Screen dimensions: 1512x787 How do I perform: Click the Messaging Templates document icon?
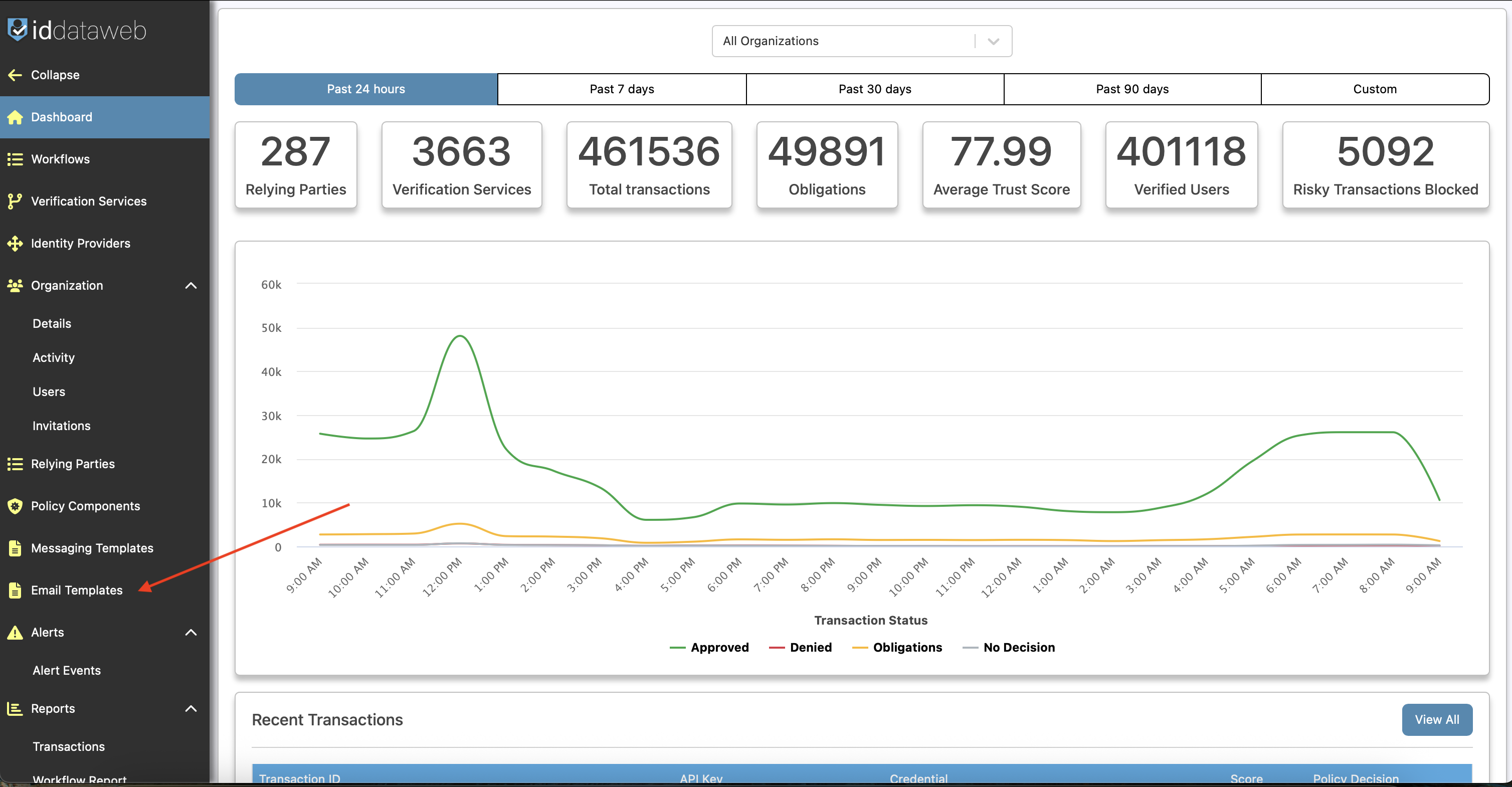pos(15,548)
